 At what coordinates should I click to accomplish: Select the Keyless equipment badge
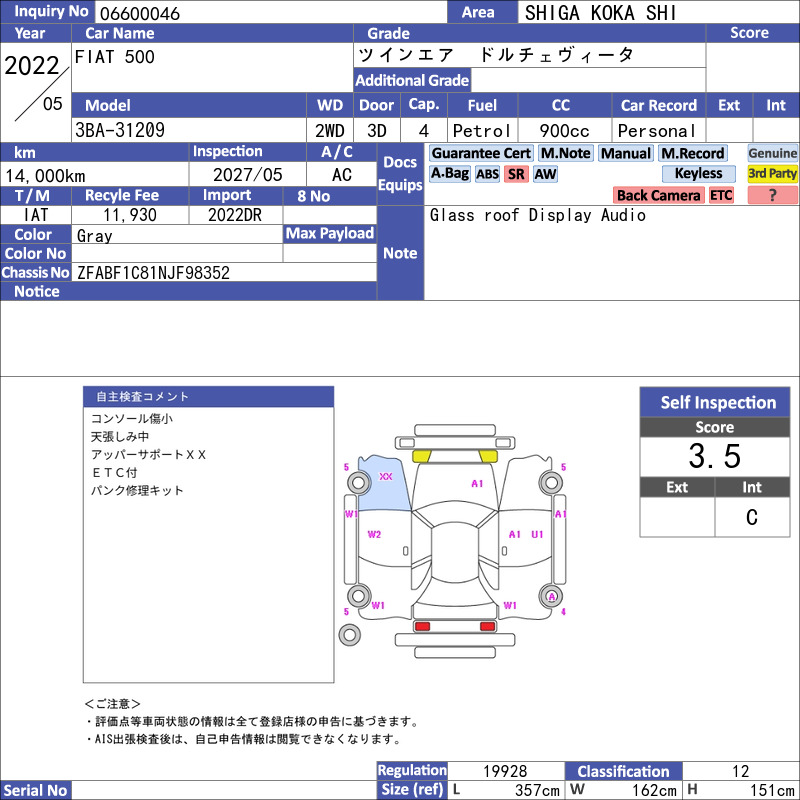pyautogui.click(x=698, y=174)
